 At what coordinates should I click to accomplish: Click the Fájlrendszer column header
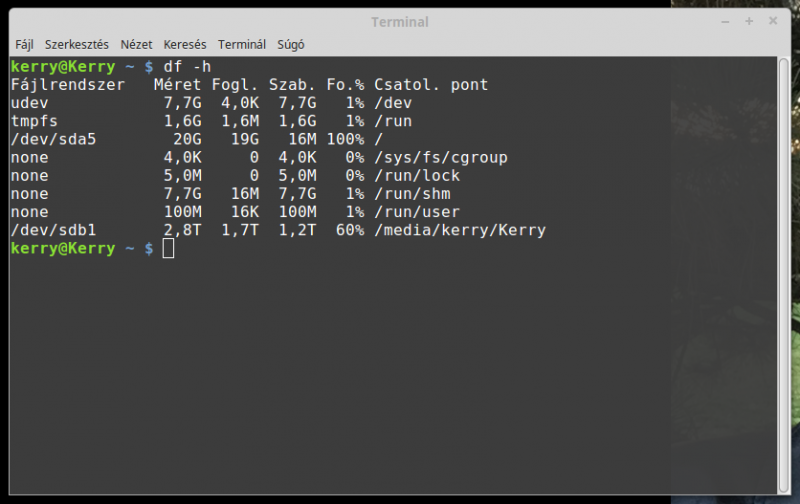click(68, 85)
